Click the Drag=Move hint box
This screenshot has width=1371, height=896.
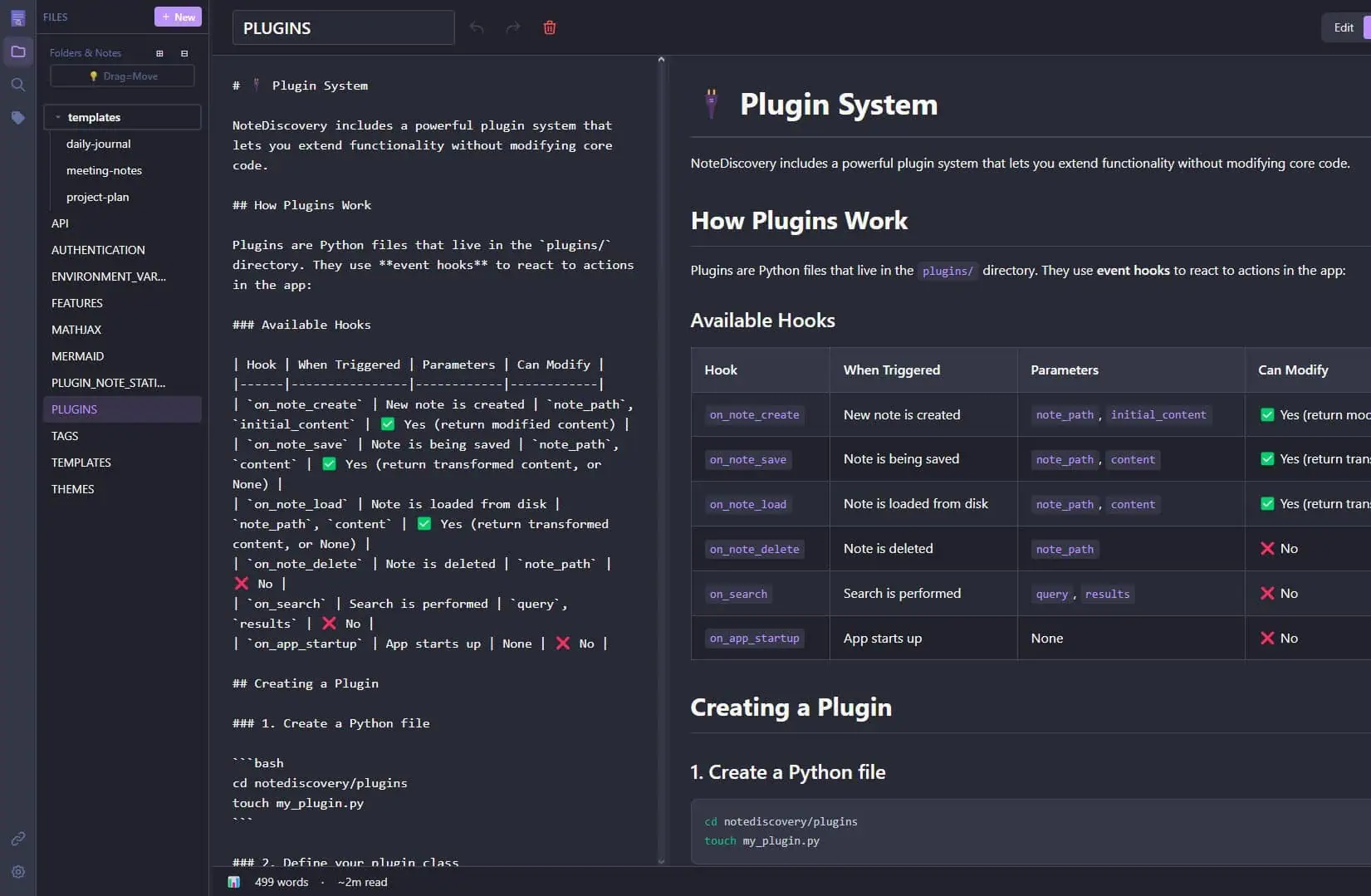point(122,76)
